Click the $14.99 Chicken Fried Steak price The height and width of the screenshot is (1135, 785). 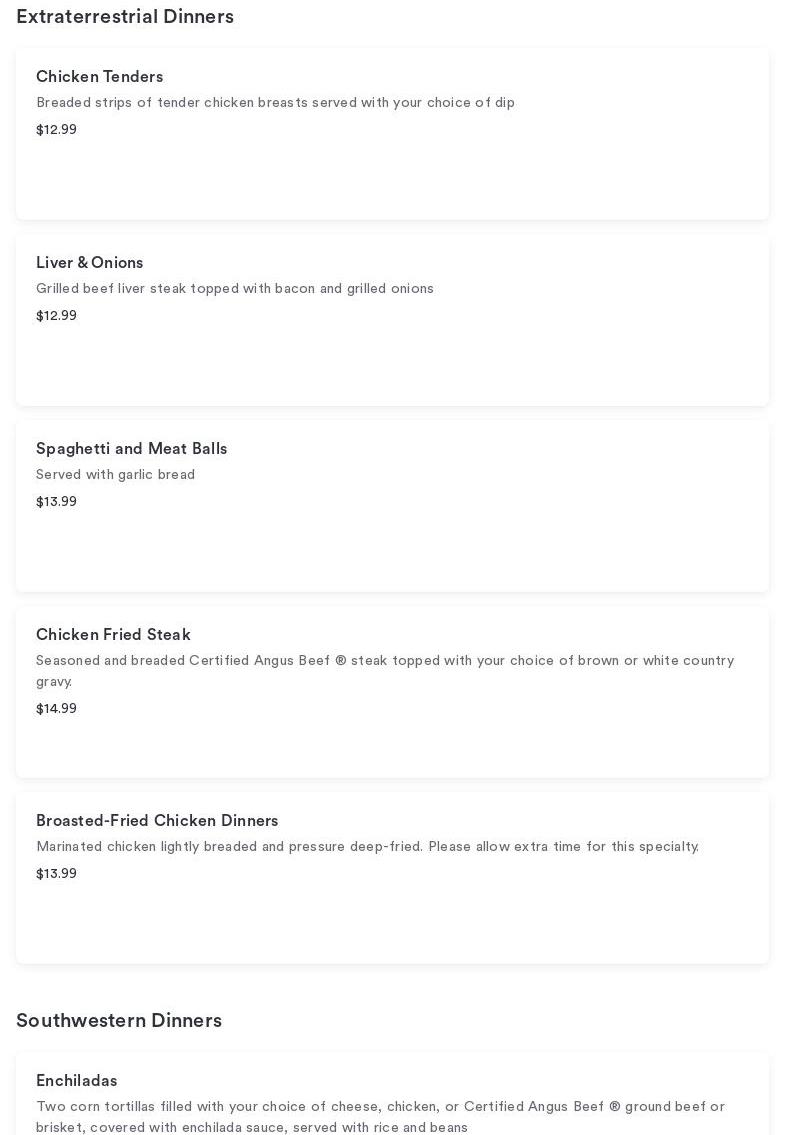56,709
